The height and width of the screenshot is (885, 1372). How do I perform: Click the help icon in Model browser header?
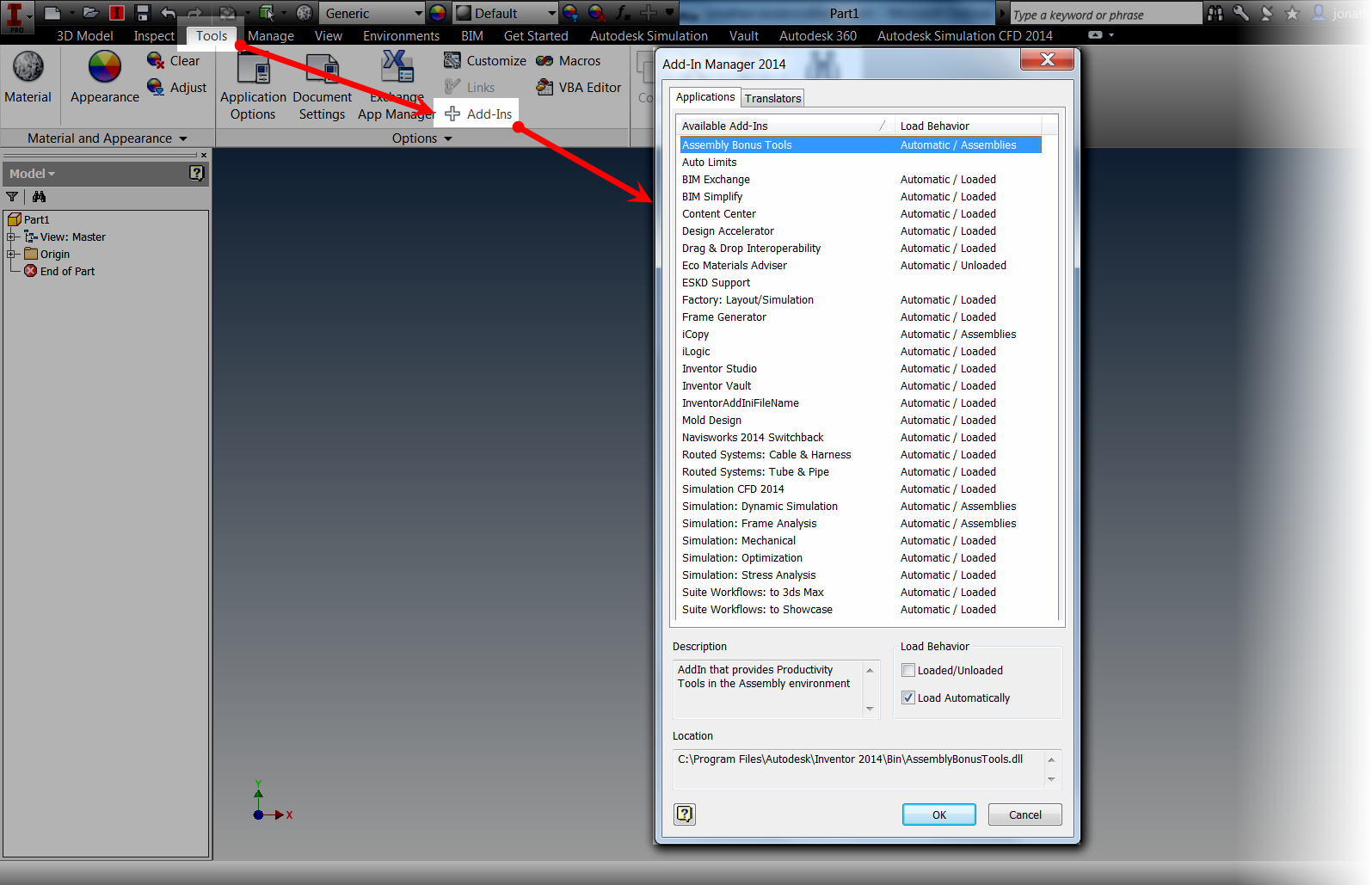(x=196, y=173)
